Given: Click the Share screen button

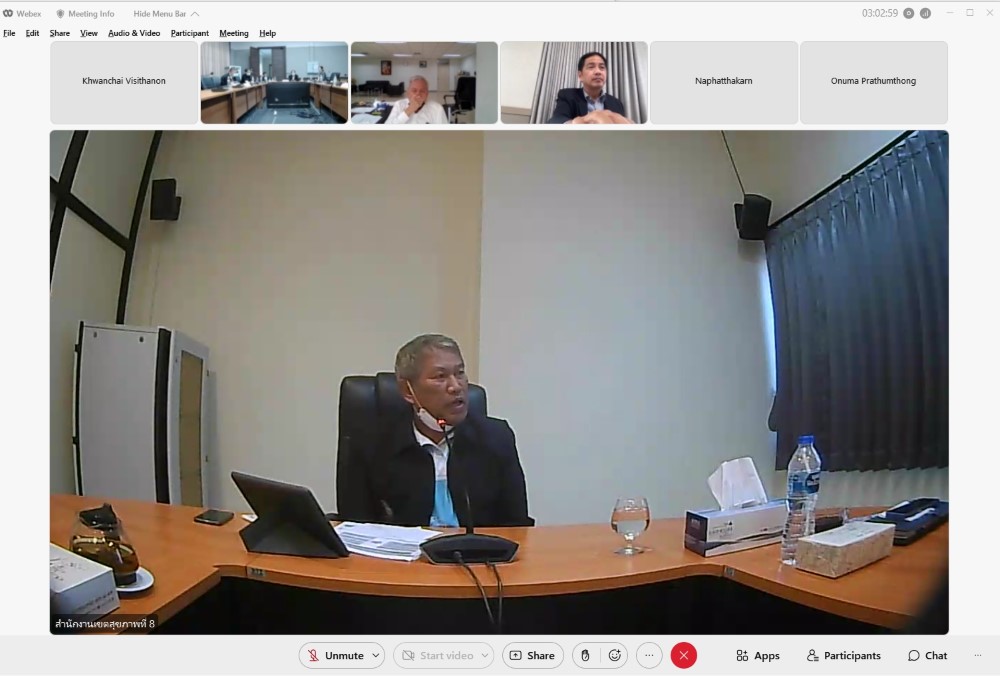Looking at the screenshot, I should click(532, 656).
